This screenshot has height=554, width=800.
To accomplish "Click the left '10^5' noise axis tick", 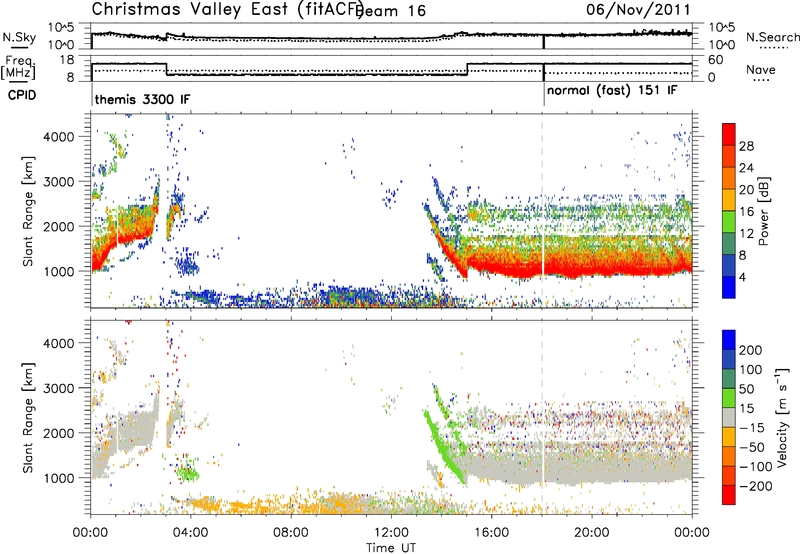I will point(61,28).
